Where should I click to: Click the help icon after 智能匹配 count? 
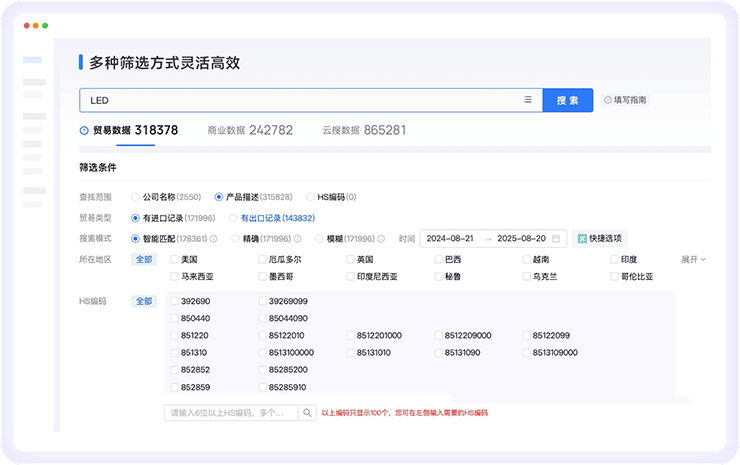(x=214, y=239)
